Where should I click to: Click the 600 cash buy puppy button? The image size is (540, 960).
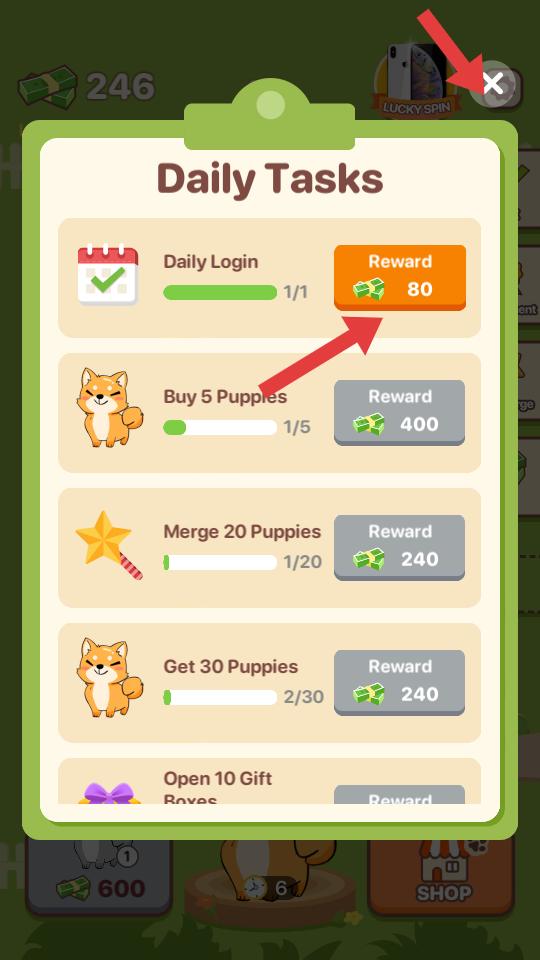(x=99, y=876)
